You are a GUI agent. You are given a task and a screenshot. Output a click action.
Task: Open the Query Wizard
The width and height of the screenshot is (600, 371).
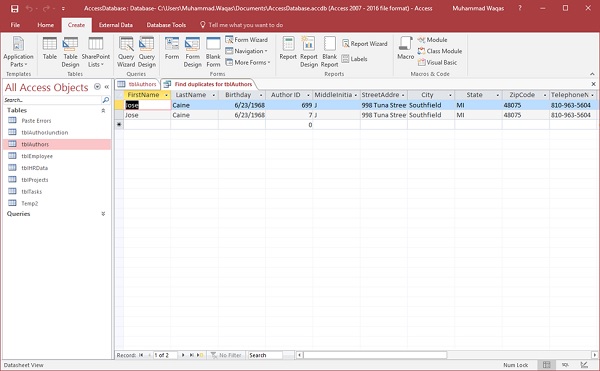pos(126,52)
